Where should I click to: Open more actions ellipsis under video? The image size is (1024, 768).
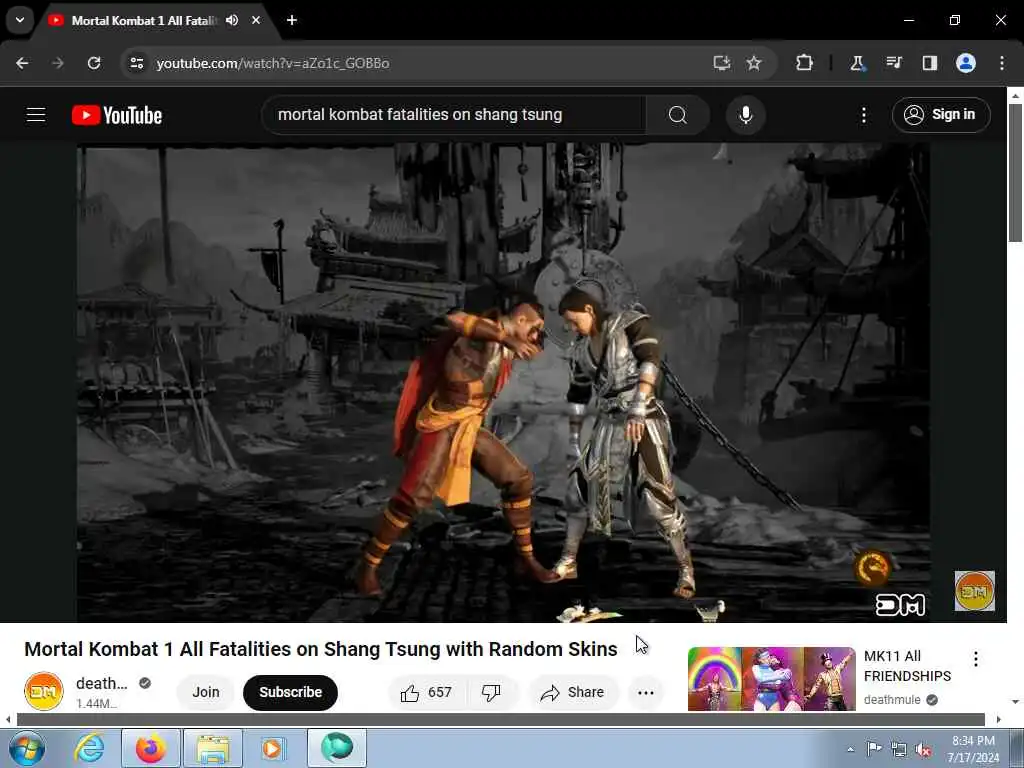pos(645,692)
